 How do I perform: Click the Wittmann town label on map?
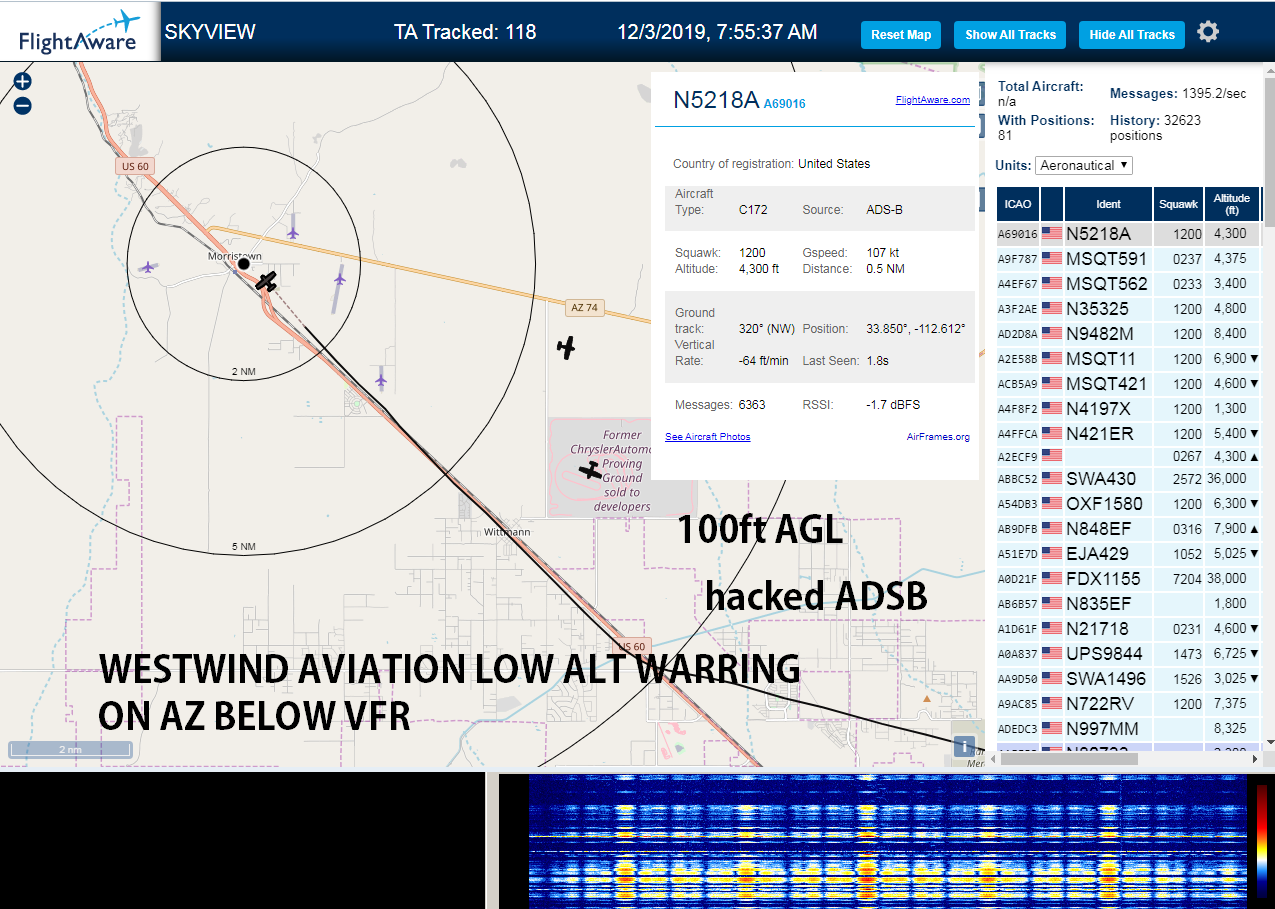507,532
